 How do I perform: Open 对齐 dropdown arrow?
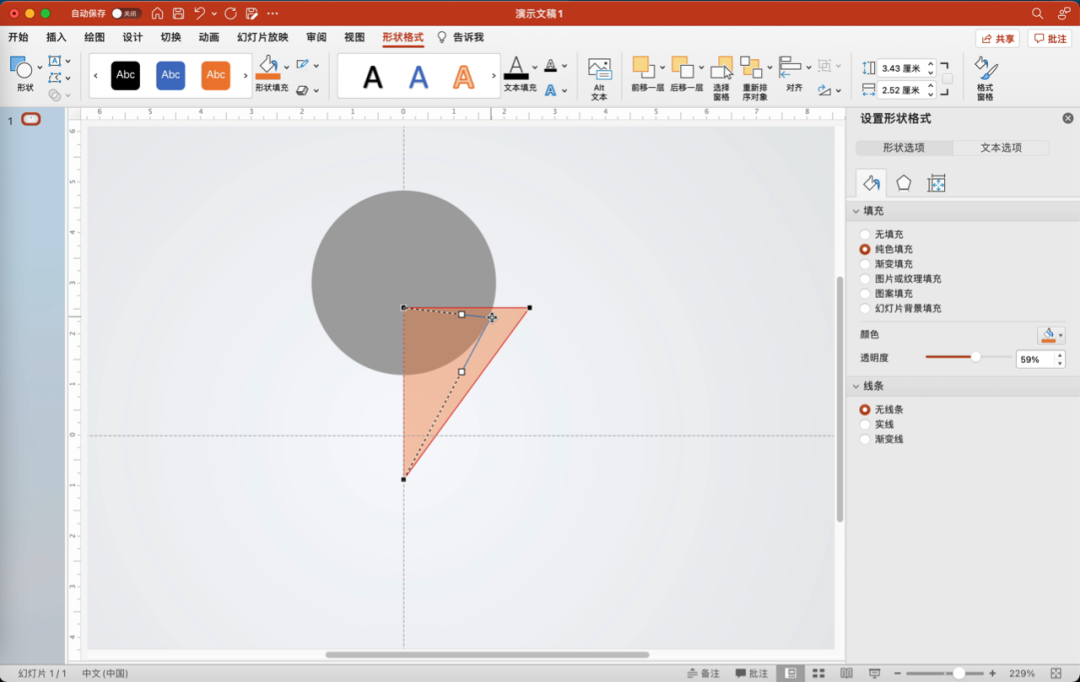[809, 68]
